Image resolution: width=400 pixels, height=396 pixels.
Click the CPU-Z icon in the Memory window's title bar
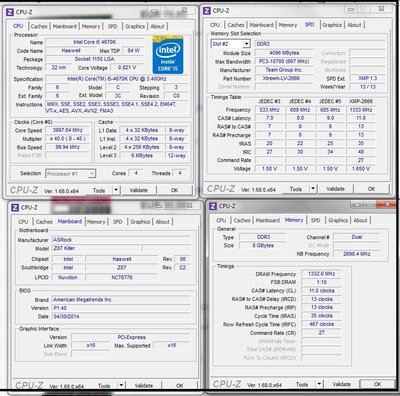213,206
